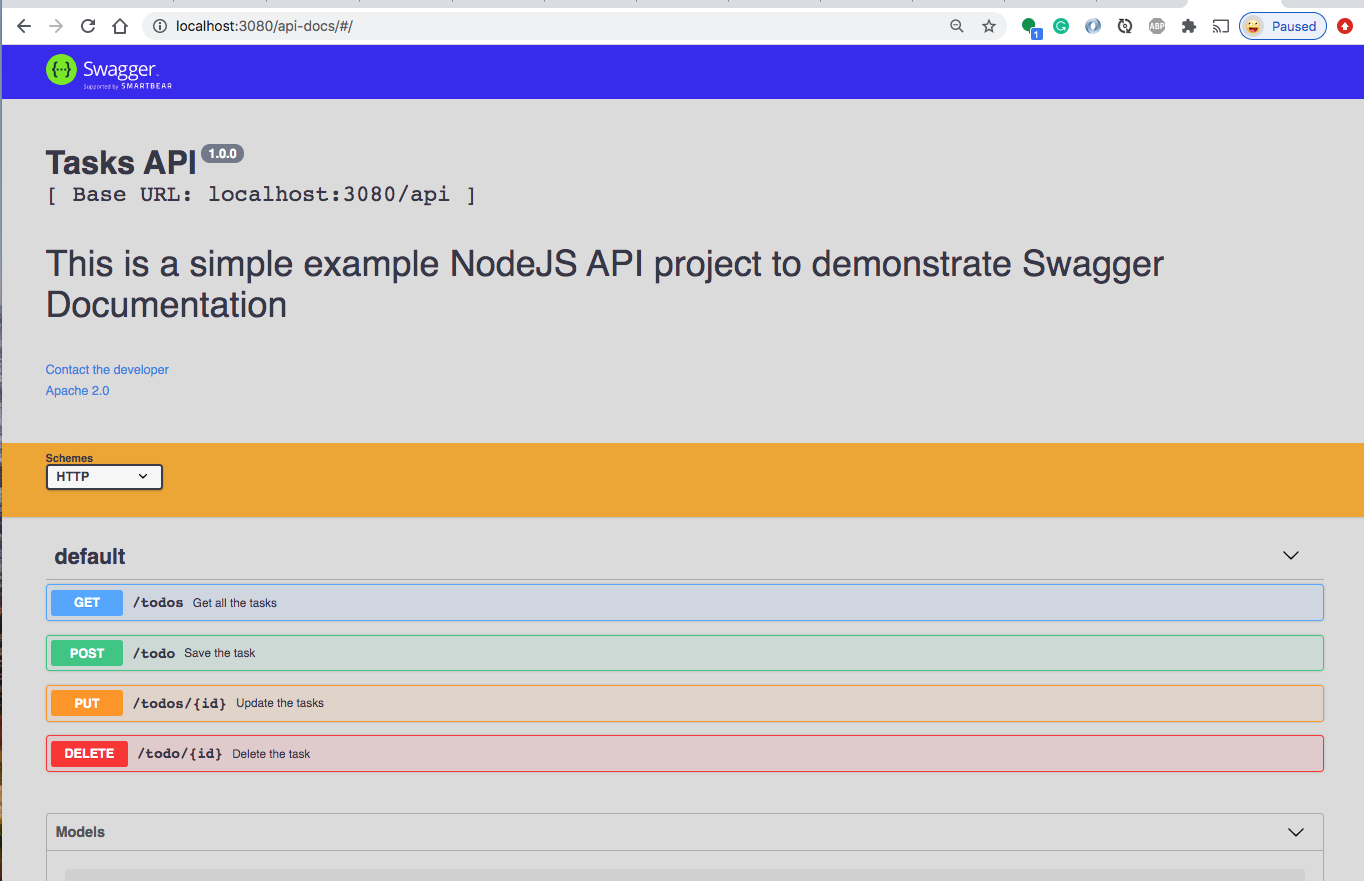Screen dimensions: 1364x881
Task: Open the Contact the developer link
Action: pyautogui.click(x=107, y=369)
